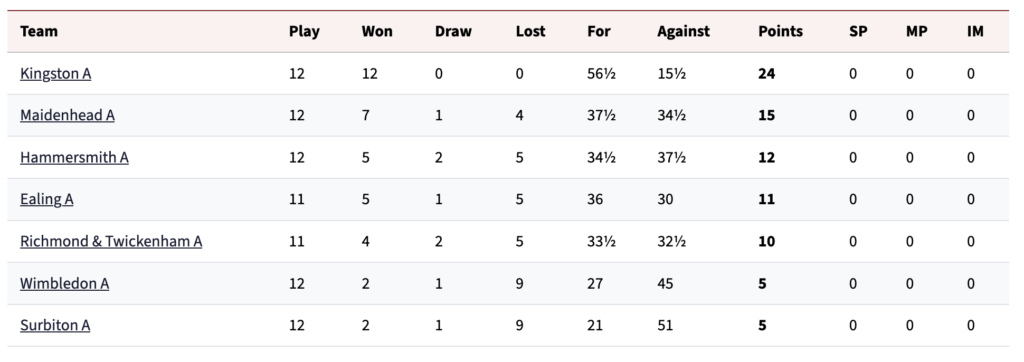Select the MP column header

coord(916,31)
